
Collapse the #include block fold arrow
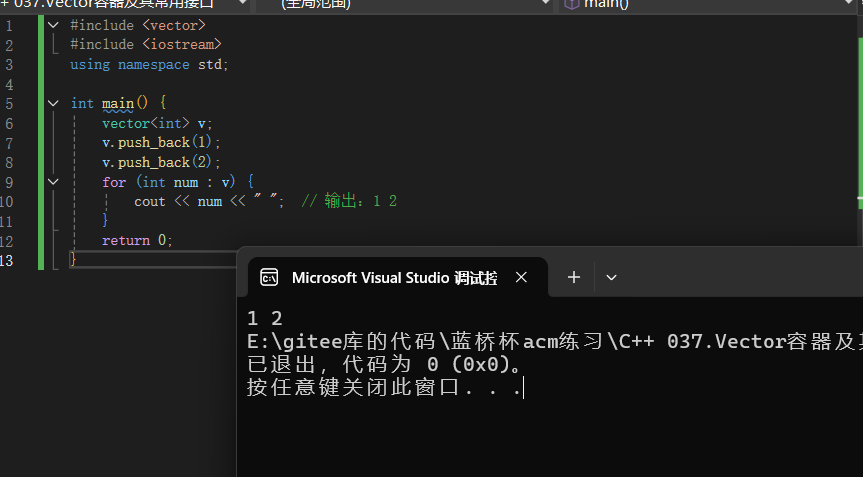53,25
